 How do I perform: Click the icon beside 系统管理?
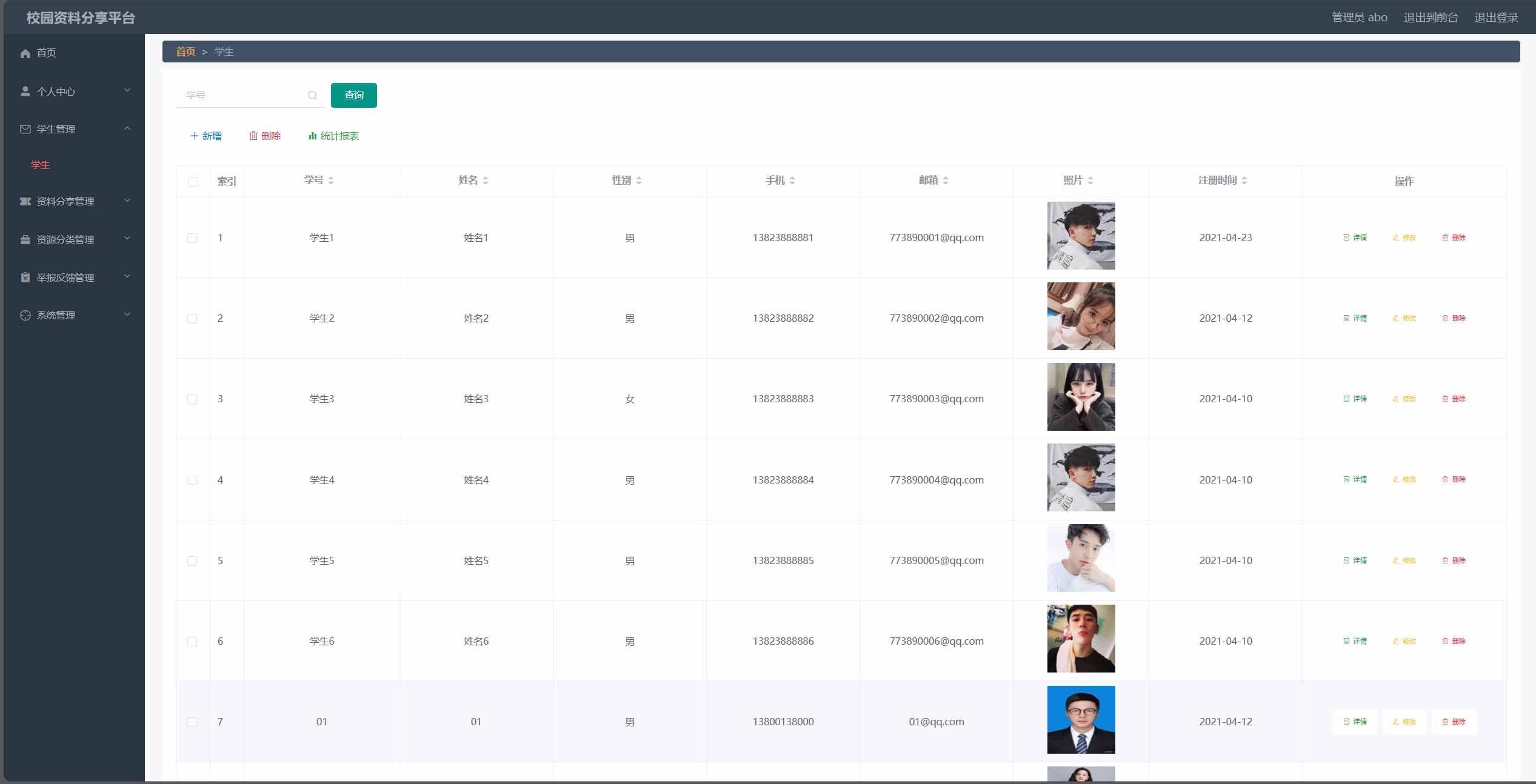pyautogui.click(x=25, y=315)
